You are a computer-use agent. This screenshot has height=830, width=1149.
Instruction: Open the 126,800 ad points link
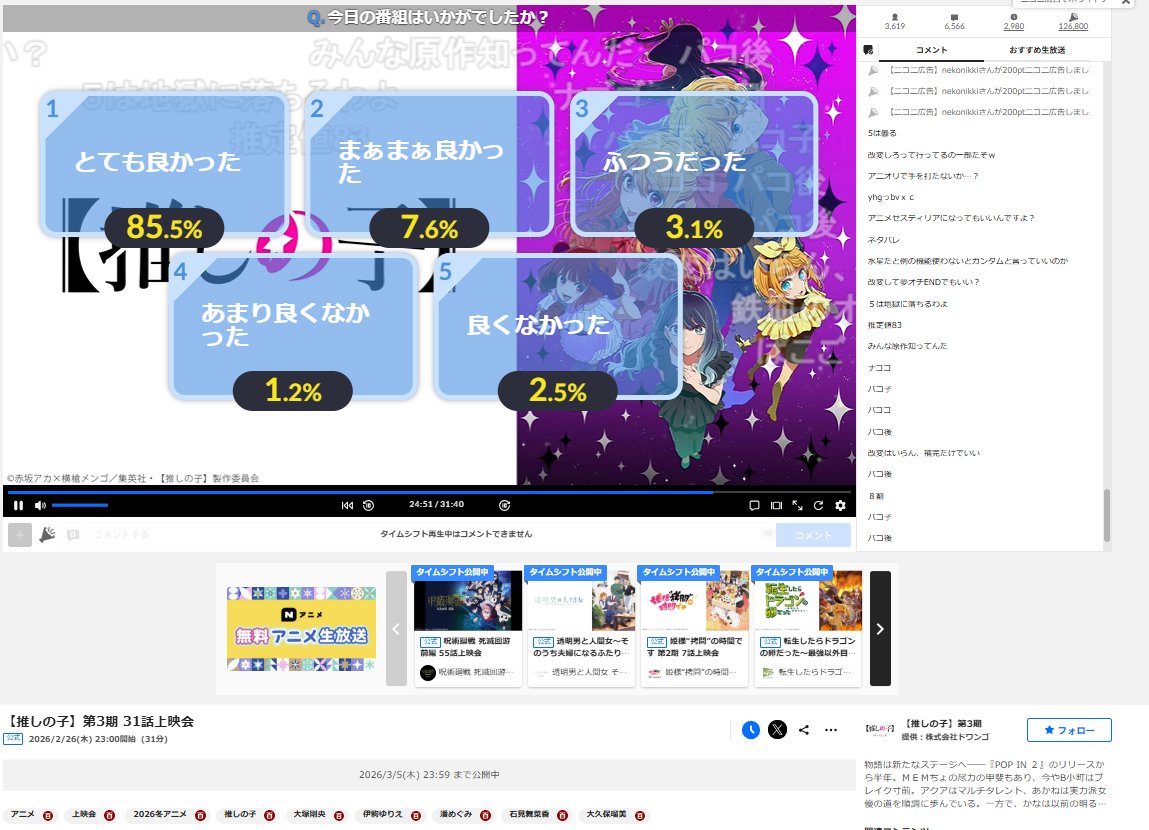tap(1073, 26)
